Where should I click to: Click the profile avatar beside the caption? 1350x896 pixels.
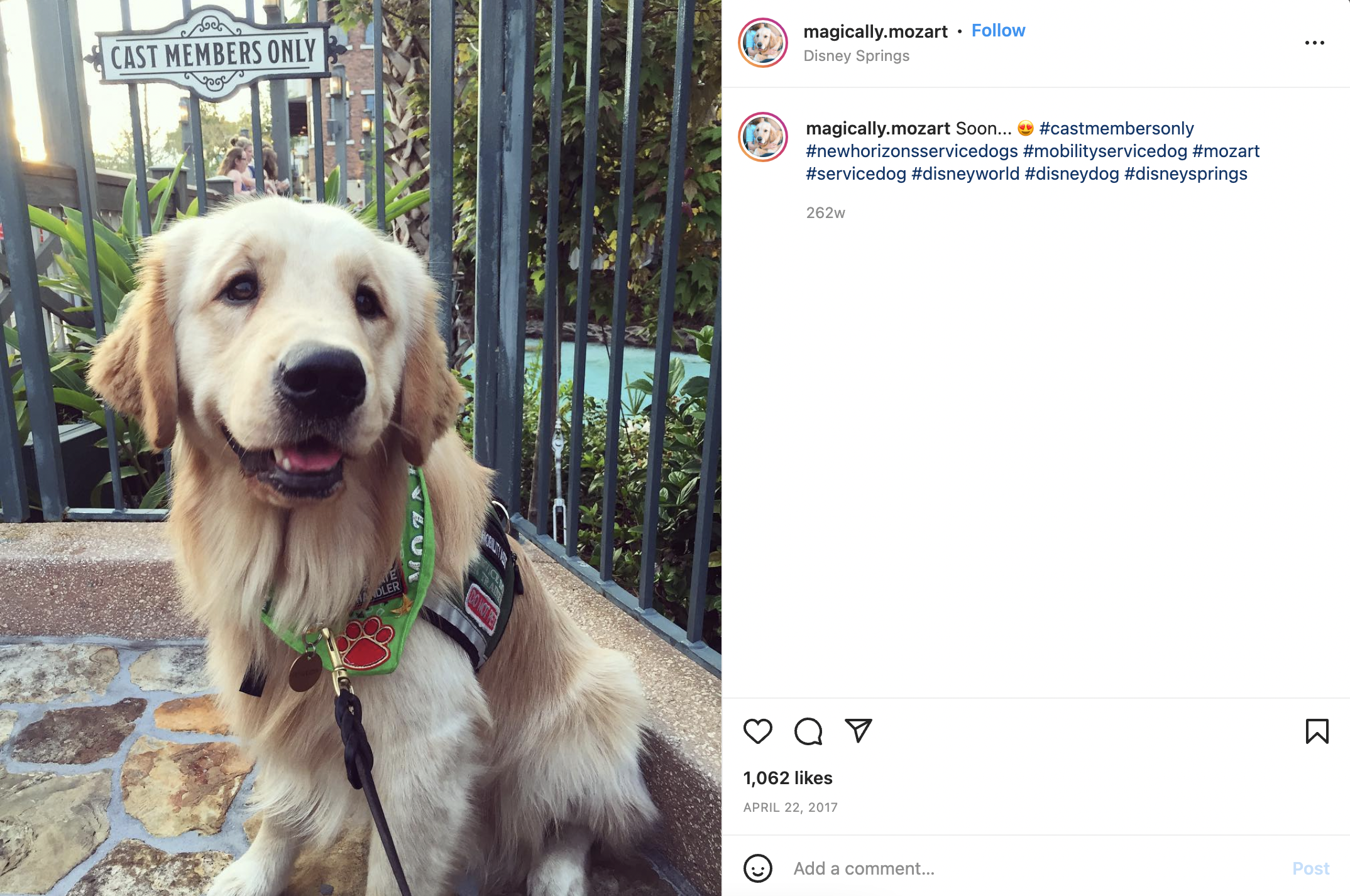pyautogui.click(x=763, y=137)
